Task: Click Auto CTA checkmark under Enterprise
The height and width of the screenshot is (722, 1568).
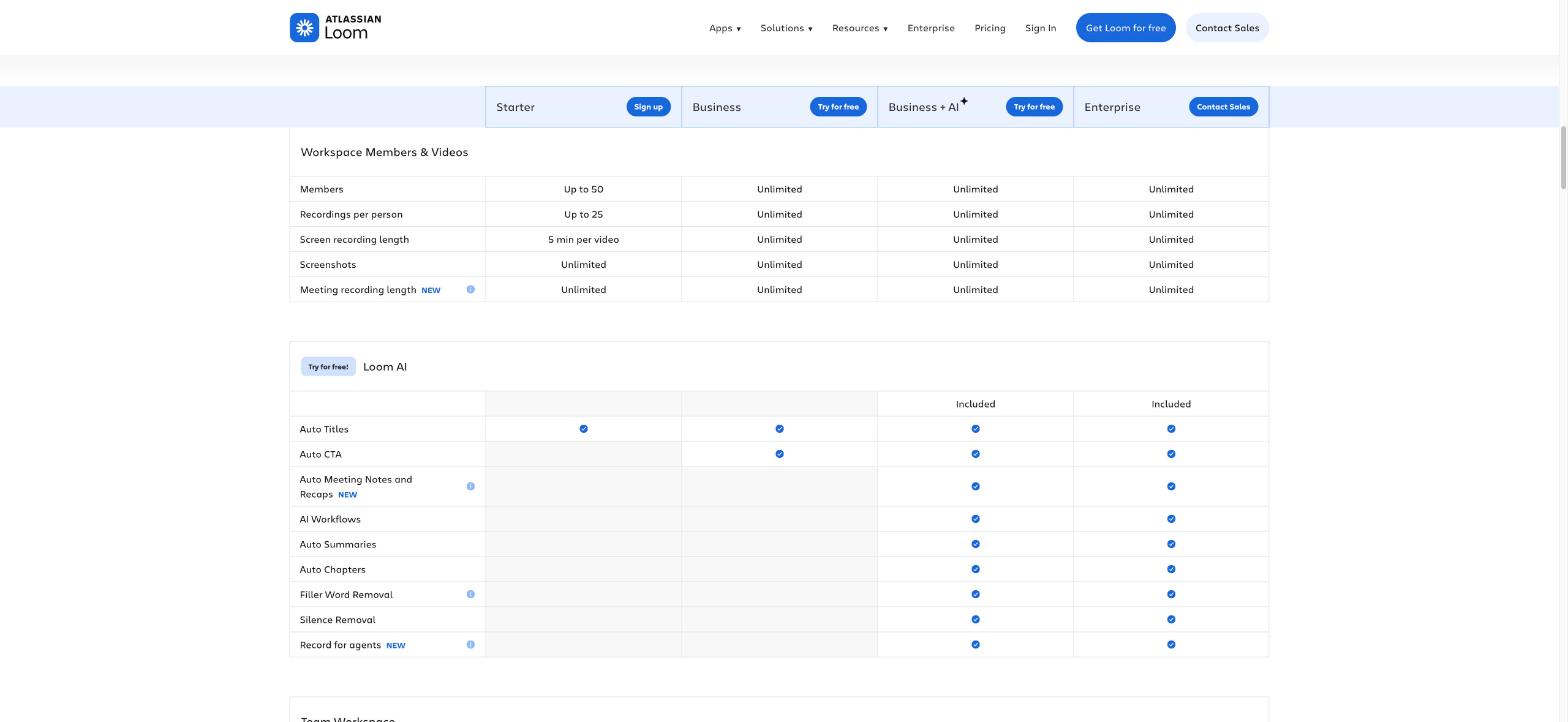Action: click(x=1172, y=454)
